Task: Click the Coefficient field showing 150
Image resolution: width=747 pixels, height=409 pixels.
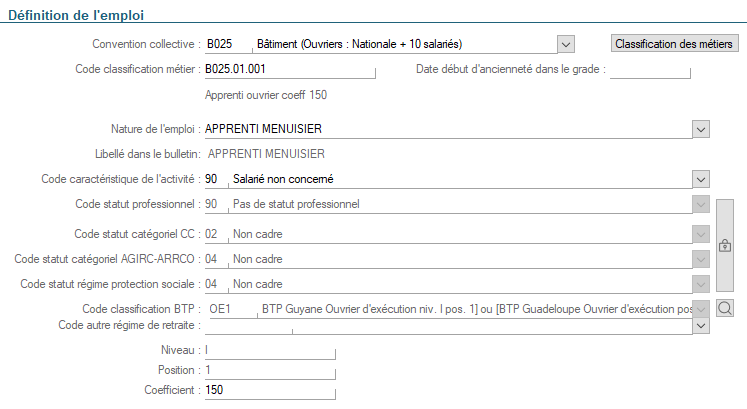Action: pyautogui.click(x=270, y=390)
